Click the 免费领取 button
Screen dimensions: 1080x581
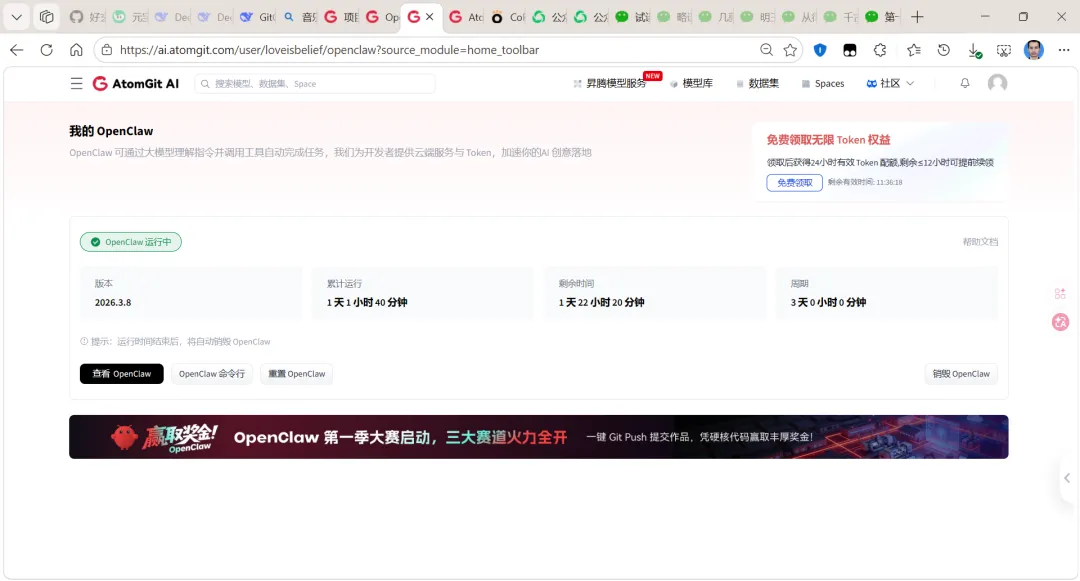pos(794,182)
